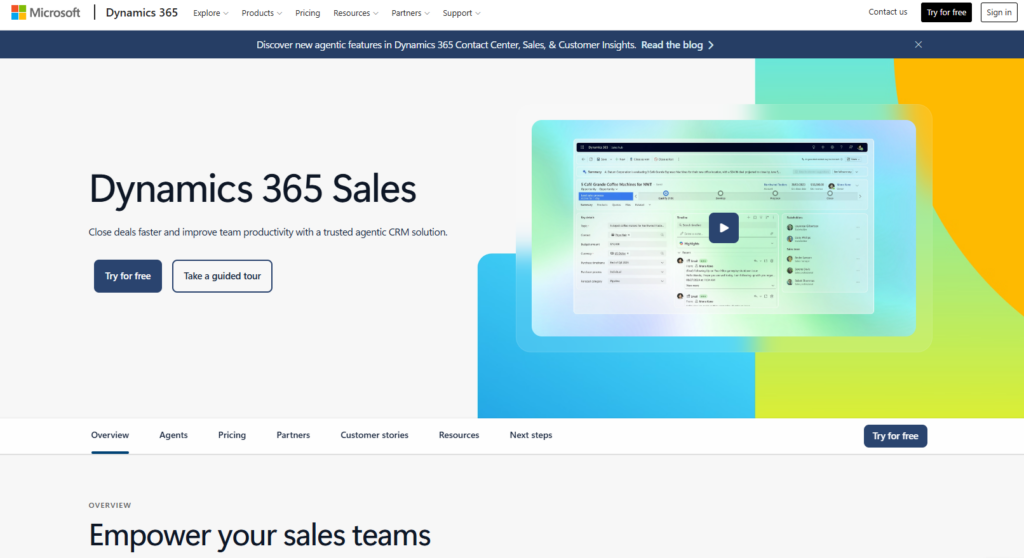
Task: Open the Contact us link
Action: pyautogui.click(x=888, y=12)
